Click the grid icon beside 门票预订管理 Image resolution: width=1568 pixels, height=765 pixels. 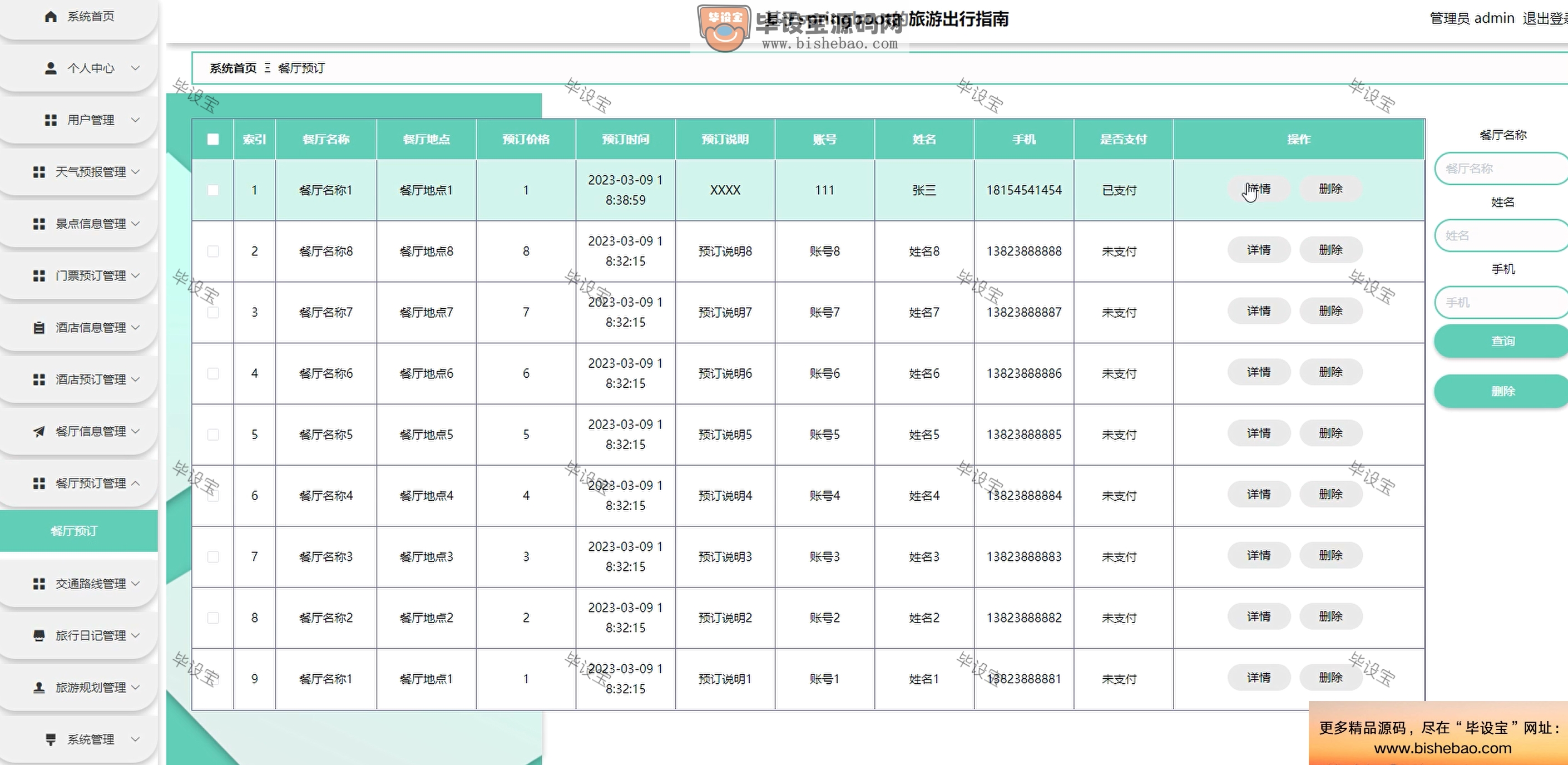pos(39,275)
